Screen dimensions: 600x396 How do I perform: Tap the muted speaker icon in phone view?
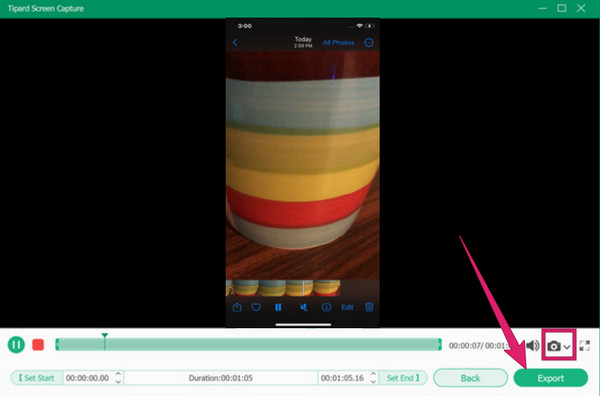[304, 307]
